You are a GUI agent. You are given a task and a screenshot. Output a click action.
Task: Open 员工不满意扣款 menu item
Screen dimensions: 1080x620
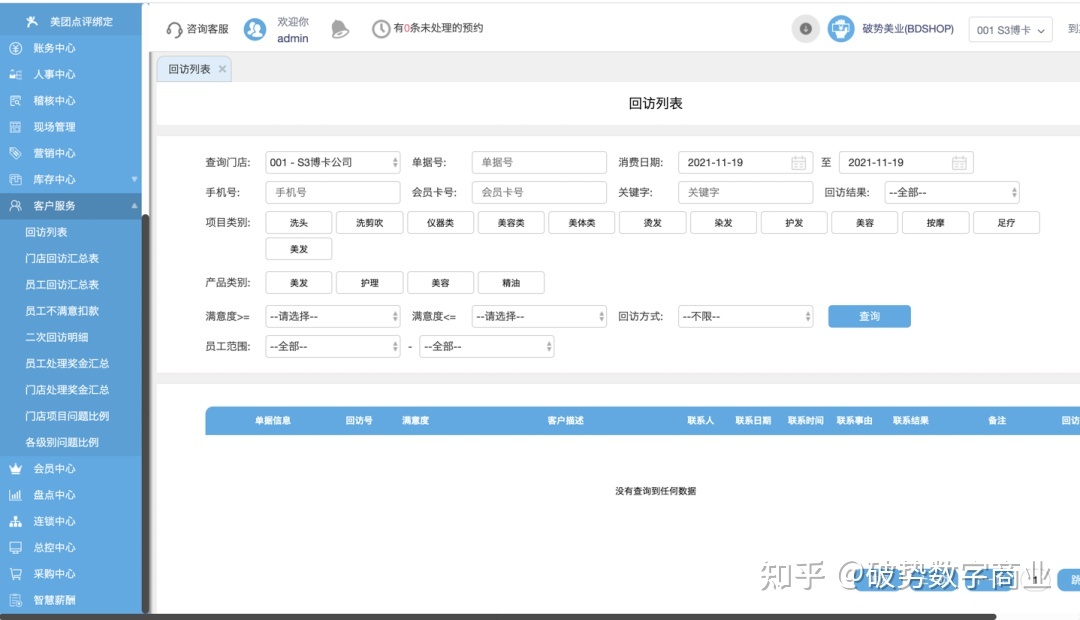[62, 311]
